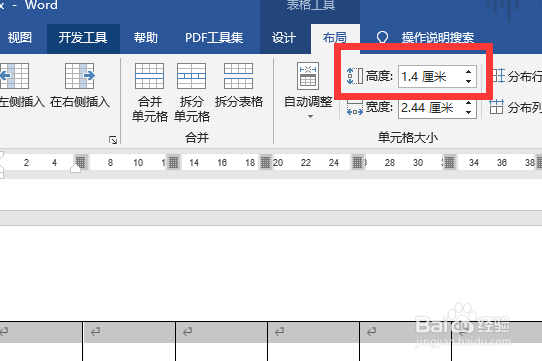Image resolution: width=542 pixels, height=361 pixels.
Task: Select the Layout (布局) tab
Action: tap(335, 38)
